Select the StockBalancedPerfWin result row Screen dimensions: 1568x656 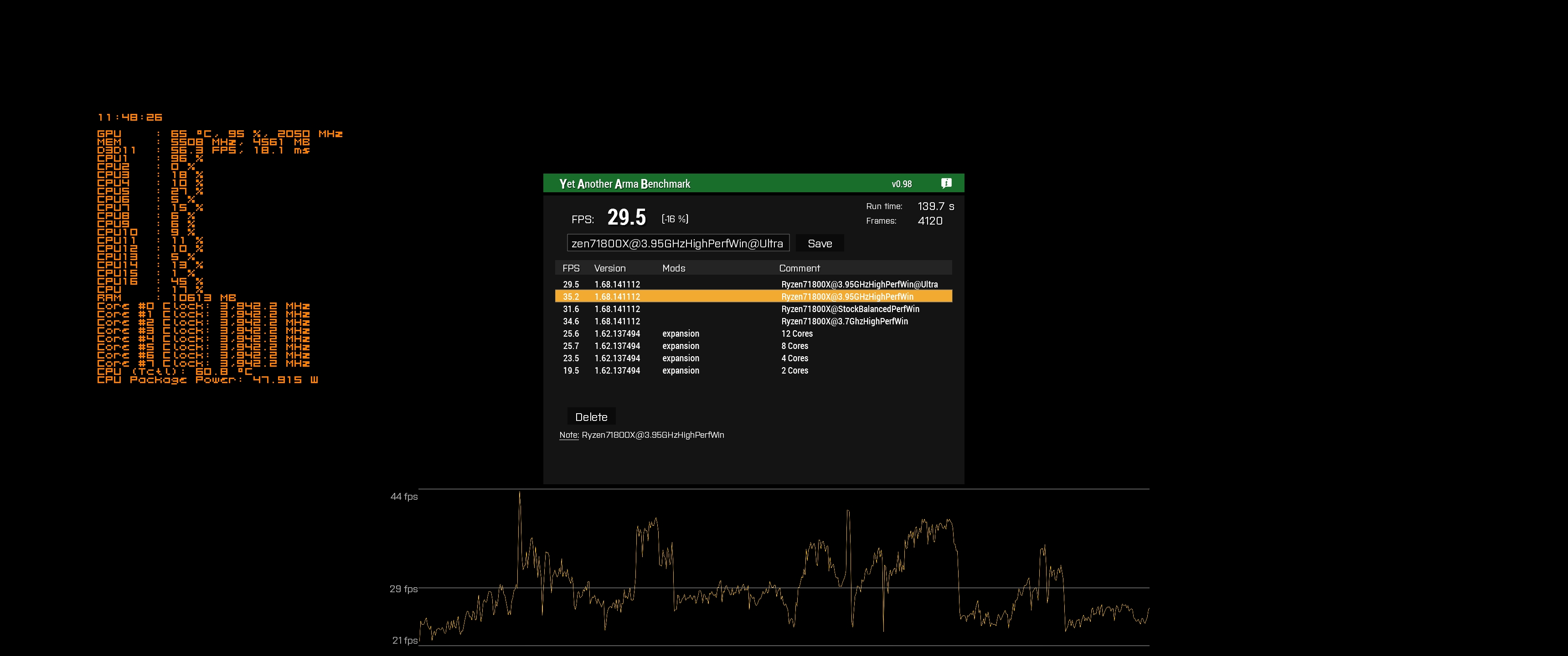click(753, 309)
